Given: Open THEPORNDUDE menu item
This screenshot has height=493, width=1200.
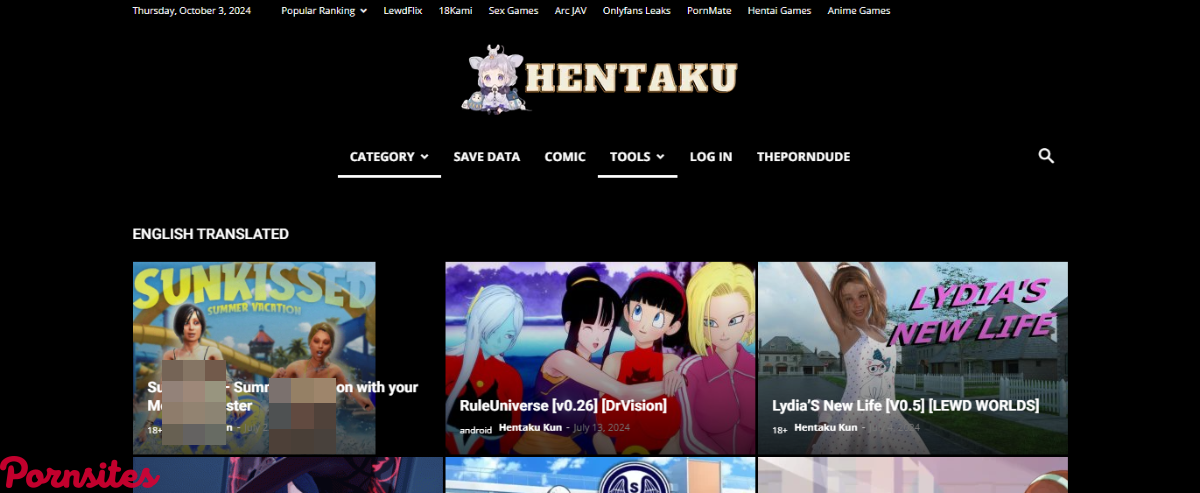Looking at the screenshot, I should click(x=803, y=157).
